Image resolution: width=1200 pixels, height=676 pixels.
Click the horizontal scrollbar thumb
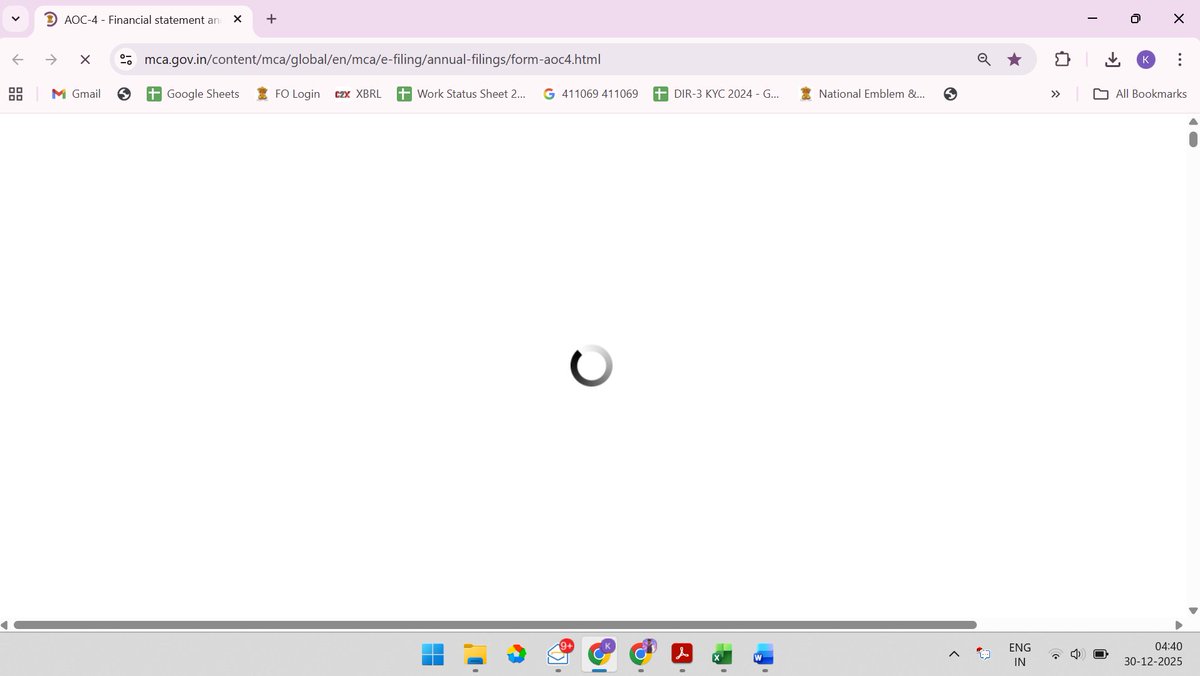click(494, 625)
